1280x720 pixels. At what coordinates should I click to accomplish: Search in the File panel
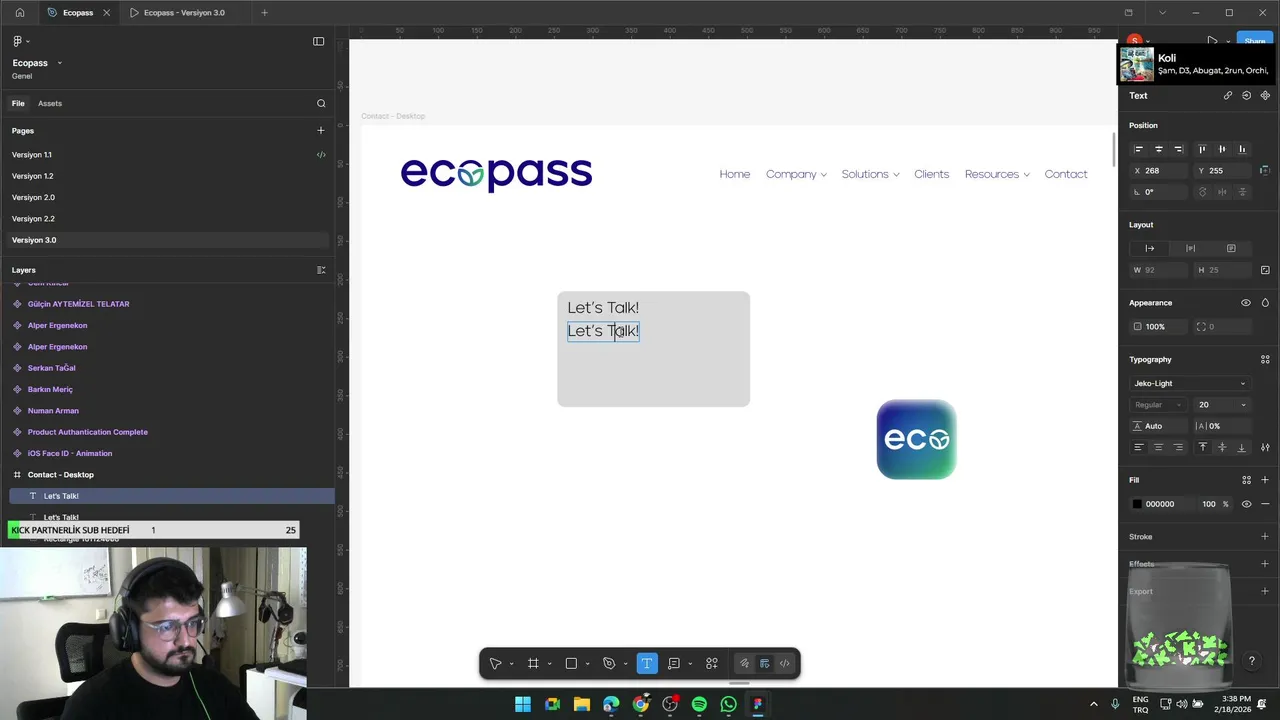tap(321, 103)
